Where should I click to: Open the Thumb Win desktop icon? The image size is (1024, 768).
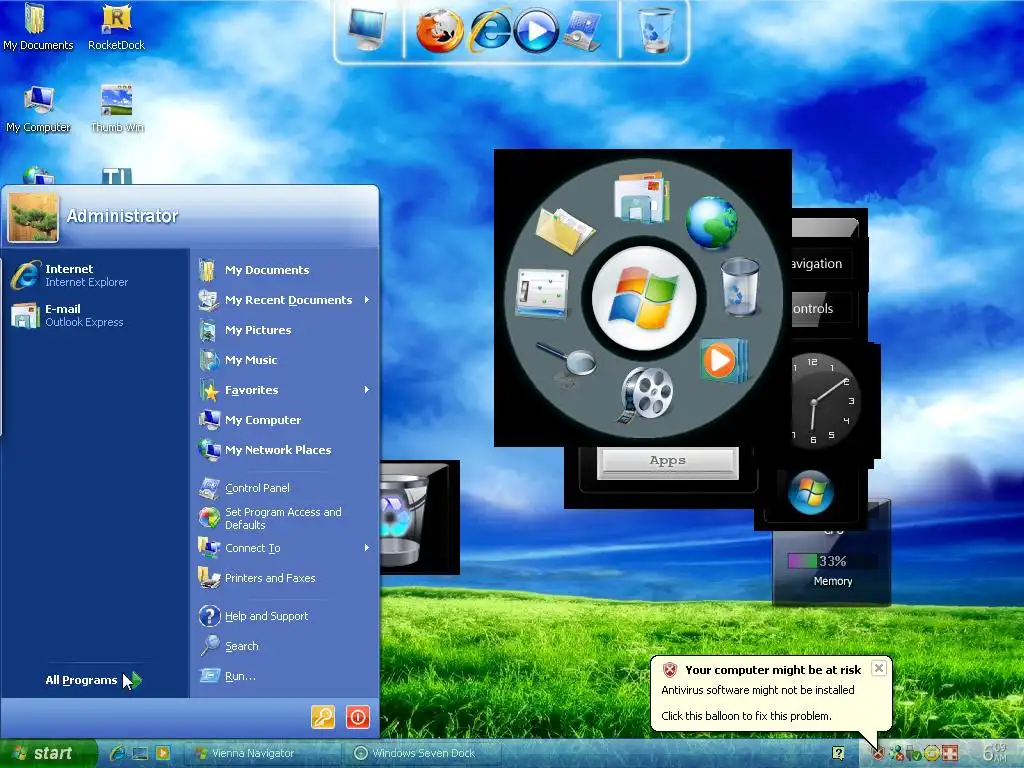(x=117, y=110)
